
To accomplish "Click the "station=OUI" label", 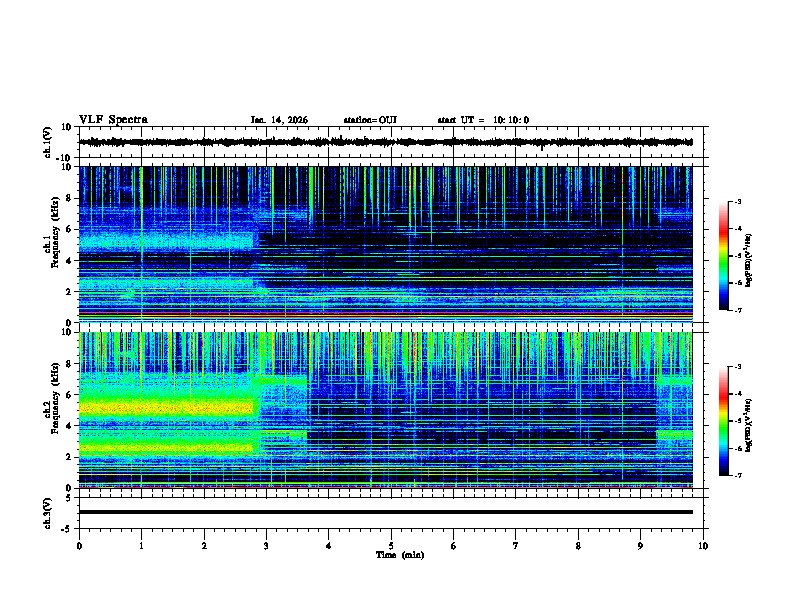I will 370,120.
